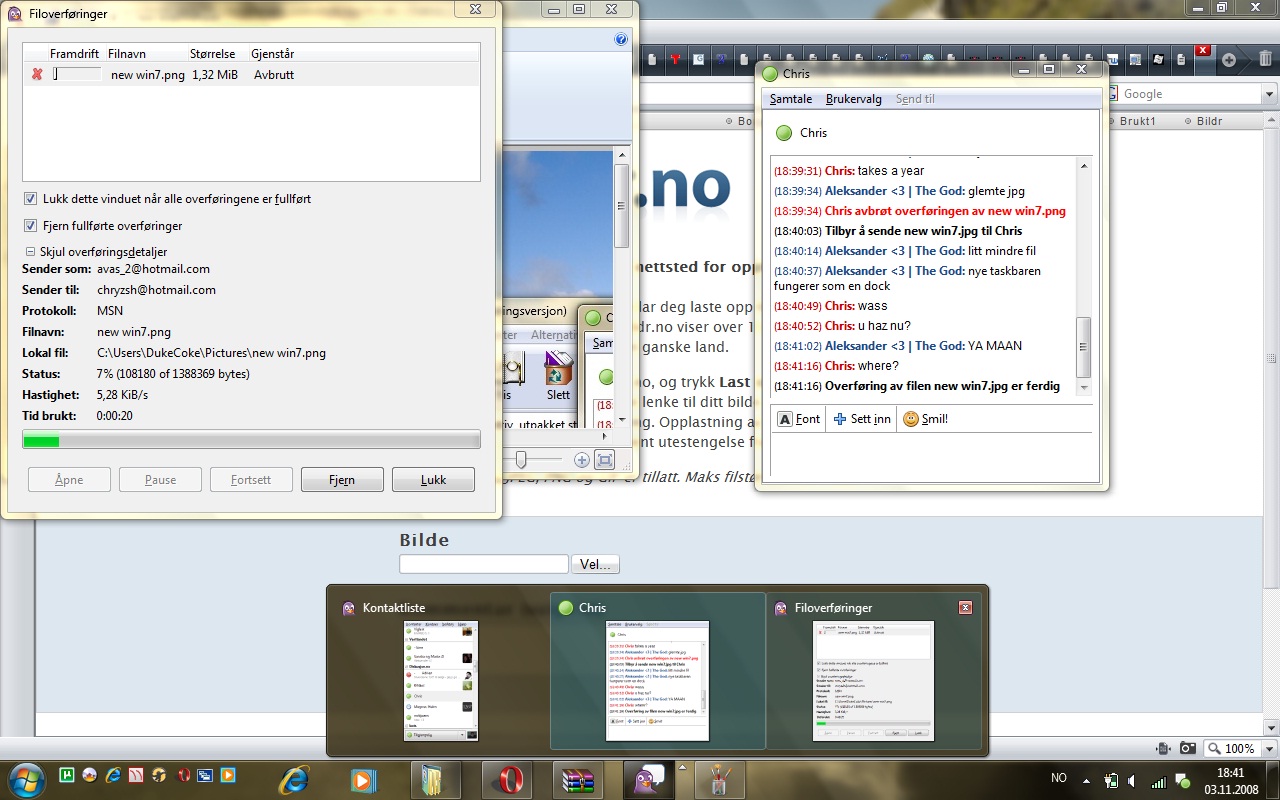Open Windows Media Player from taskbar
This screenshot has height=800, width=1280.
363,779
